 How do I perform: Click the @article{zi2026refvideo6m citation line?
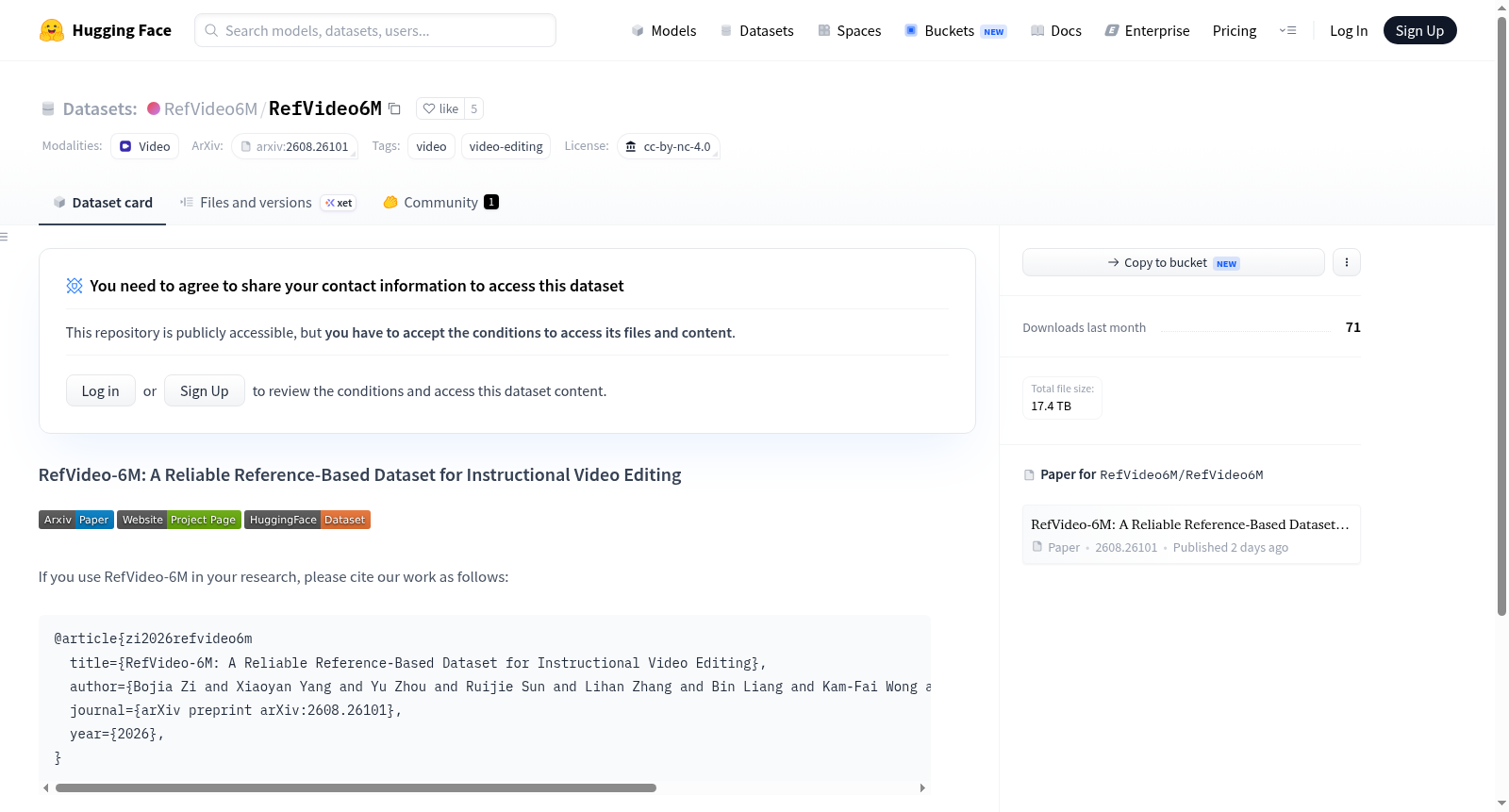[x=153, y=638]
